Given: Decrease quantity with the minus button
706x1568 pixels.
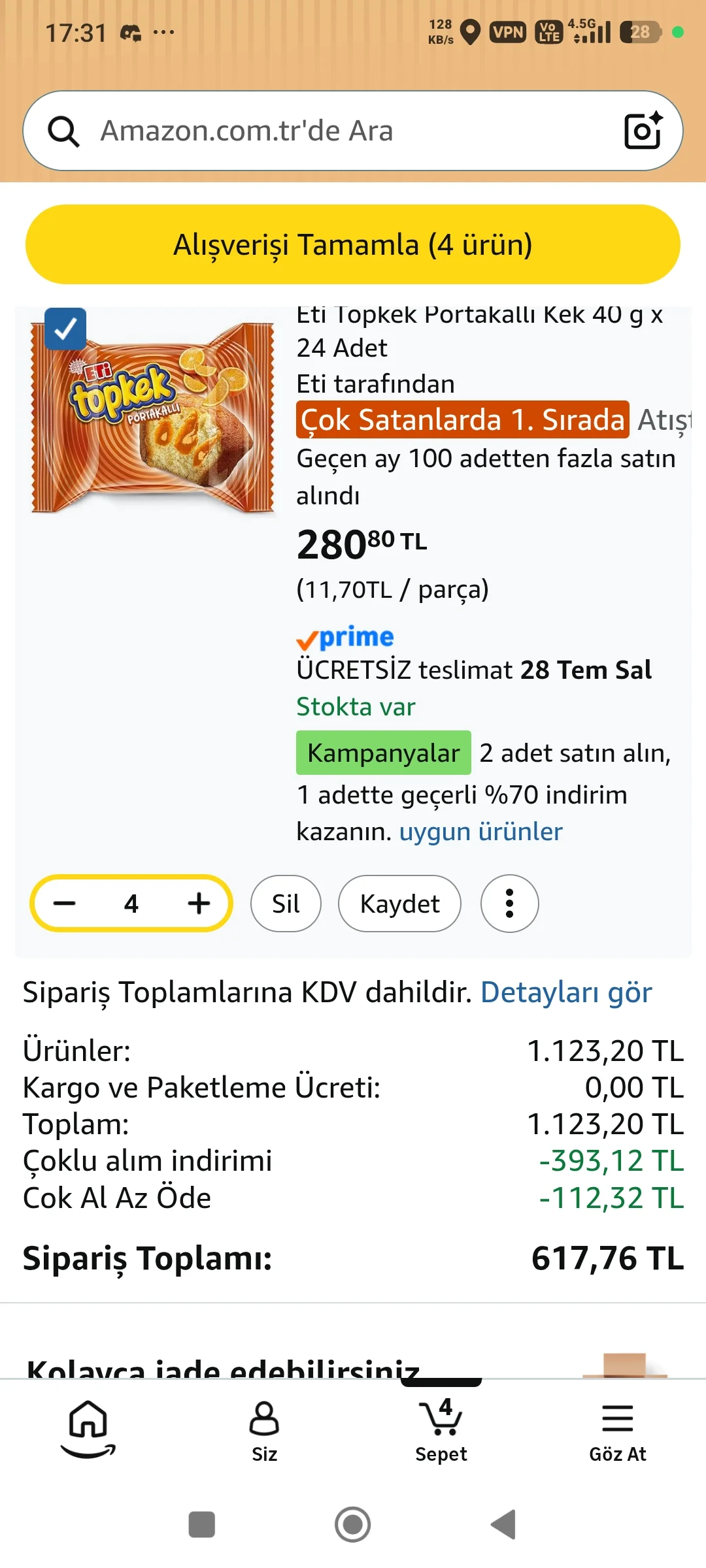Looking at the screenshot, I should pyautogui.click(x=65, y=904).
